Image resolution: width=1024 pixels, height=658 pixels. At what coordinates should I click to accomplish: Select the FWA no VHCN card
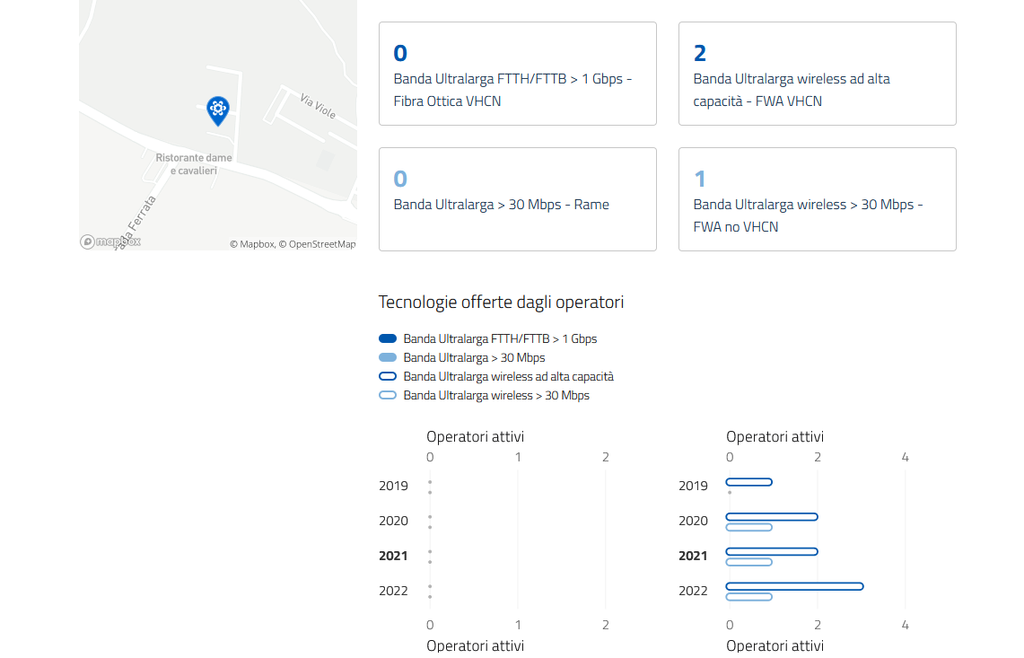pos(817,199)
